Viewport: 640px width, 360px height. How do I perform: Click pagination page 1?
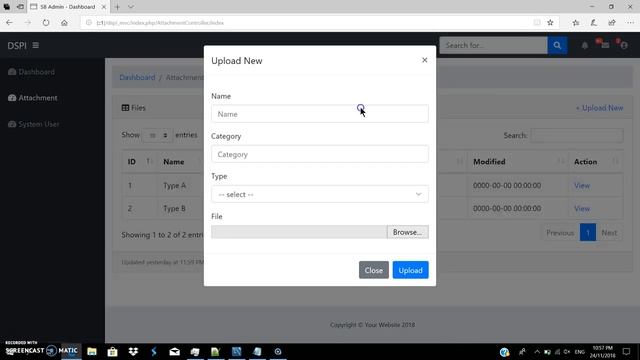point(588,233)
